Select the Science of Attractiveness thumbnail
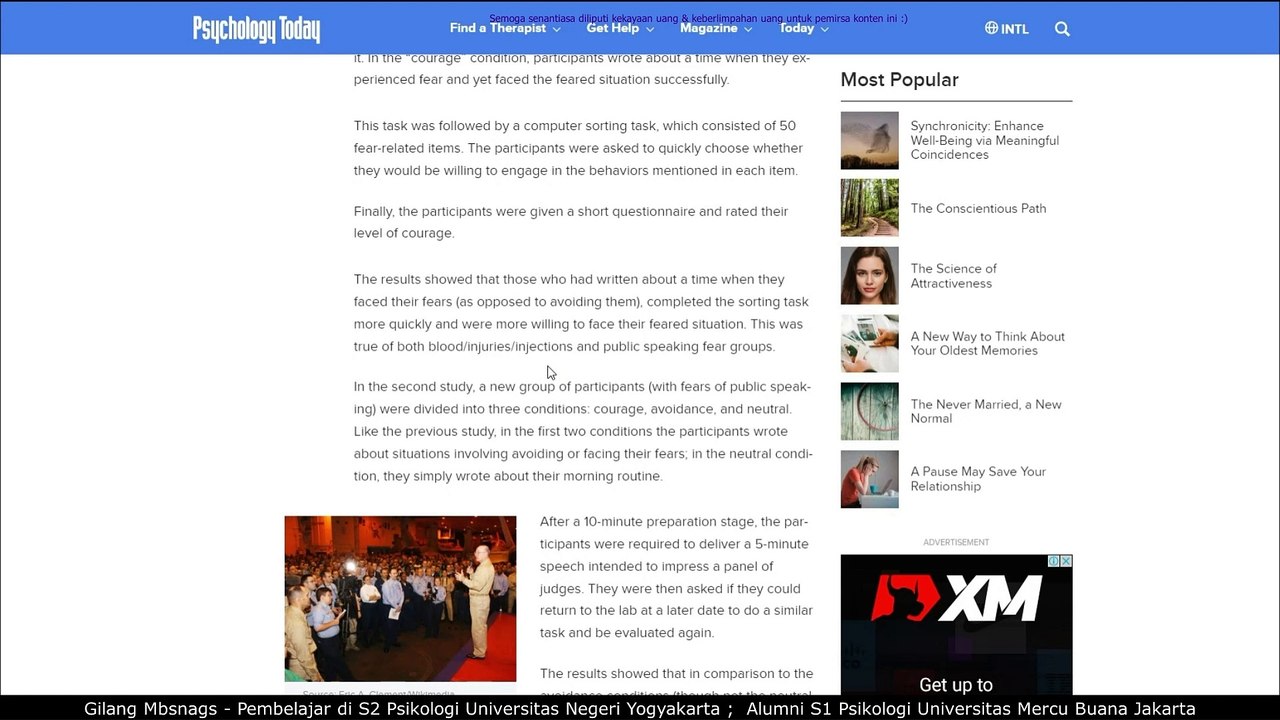This screenshot has width=1280, height=720. tap(869, 276)
